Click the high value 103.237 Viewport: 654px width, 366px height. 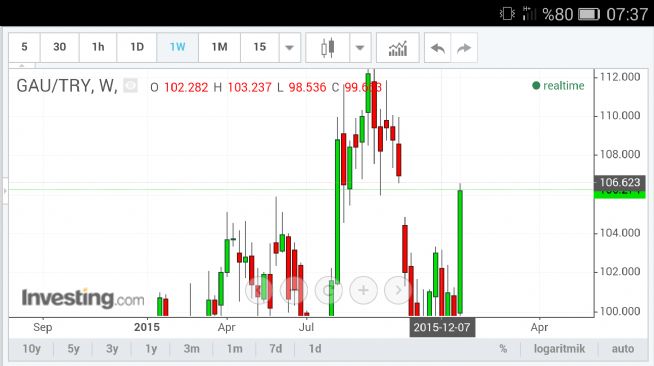(x=249, y=87)
